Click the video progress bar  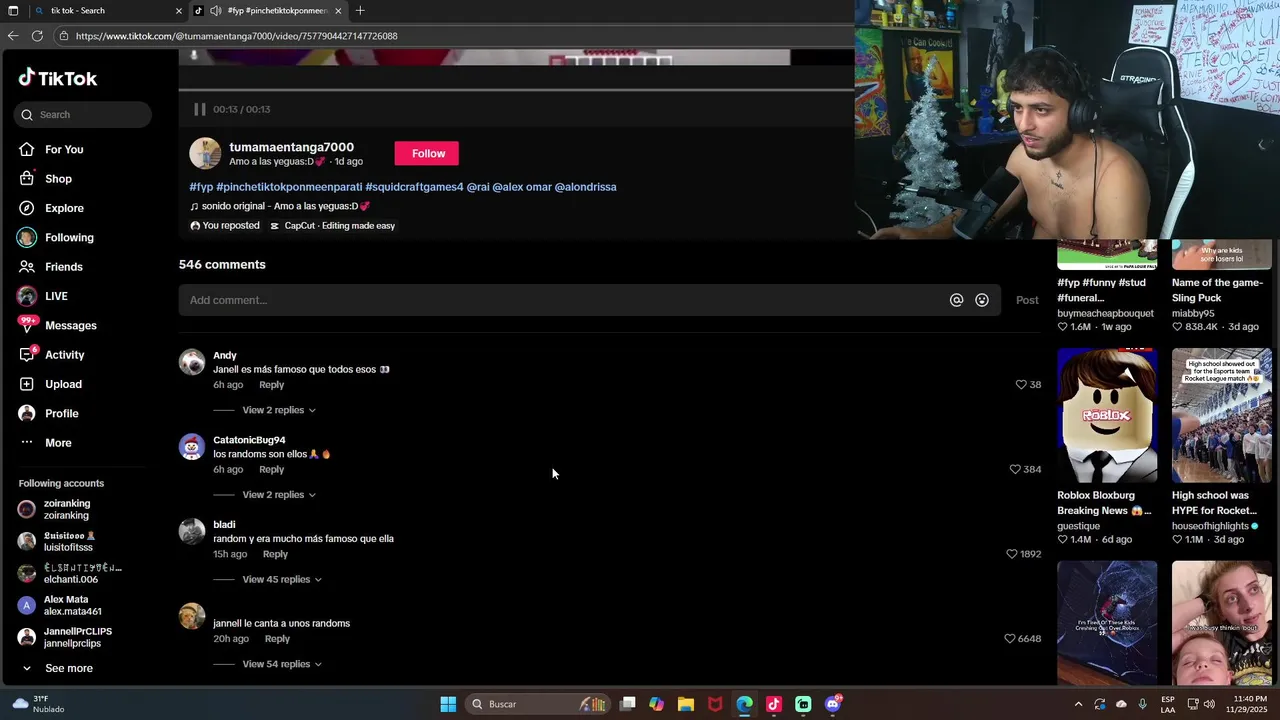coord(516,90)
